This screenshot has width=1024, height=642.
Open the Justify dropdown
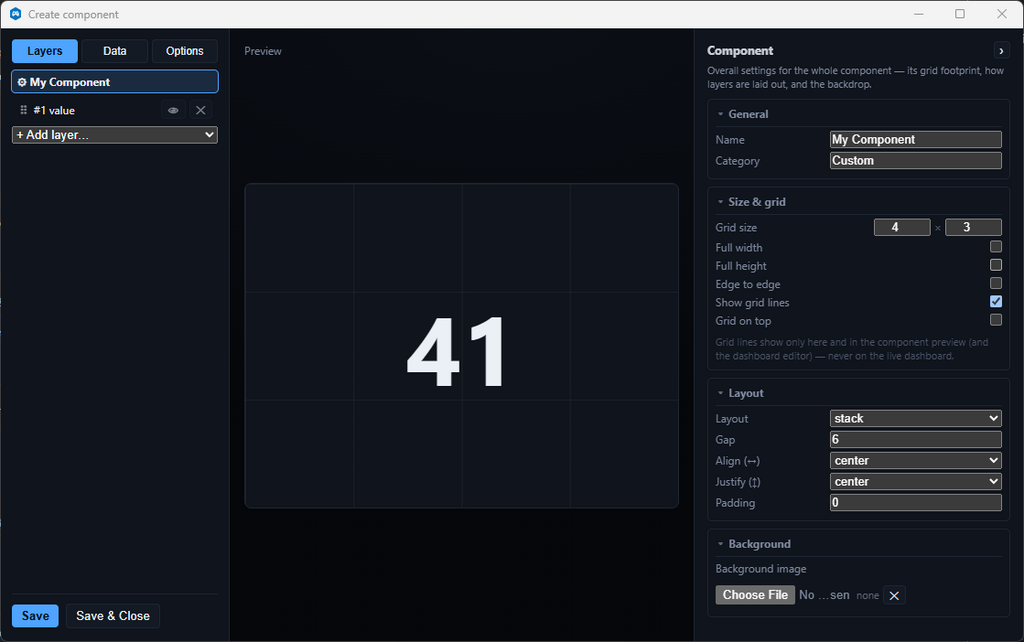pyautogui.click(x=916, y=481)
